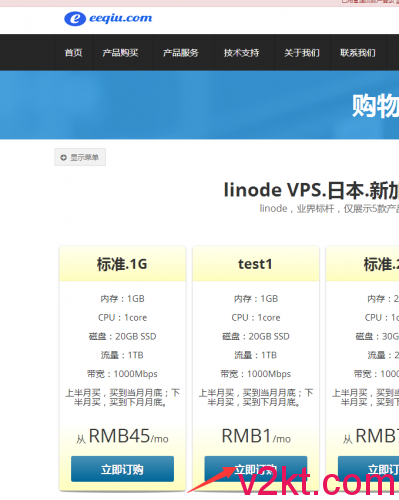The image size is (399, 500).
Task: Click 磁盘：20GB SSD in 标准.1G card
Action: tap(122, 336)
